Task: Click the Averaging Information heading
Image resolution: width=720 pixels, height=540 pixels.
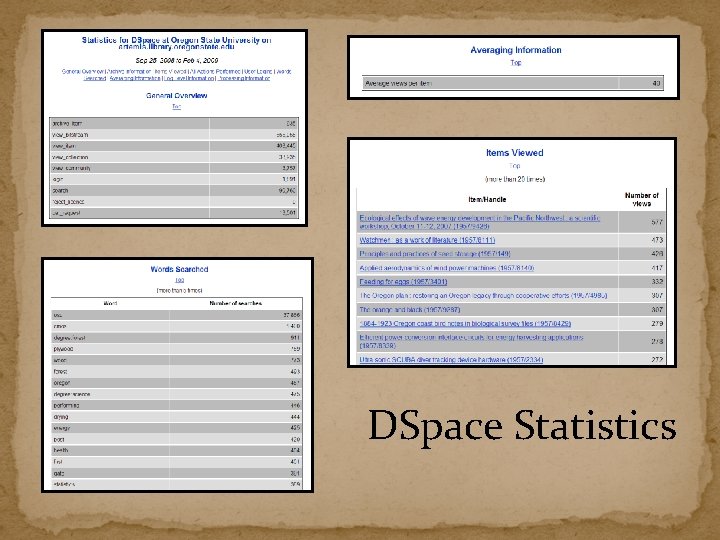Action: coord(516,50)
